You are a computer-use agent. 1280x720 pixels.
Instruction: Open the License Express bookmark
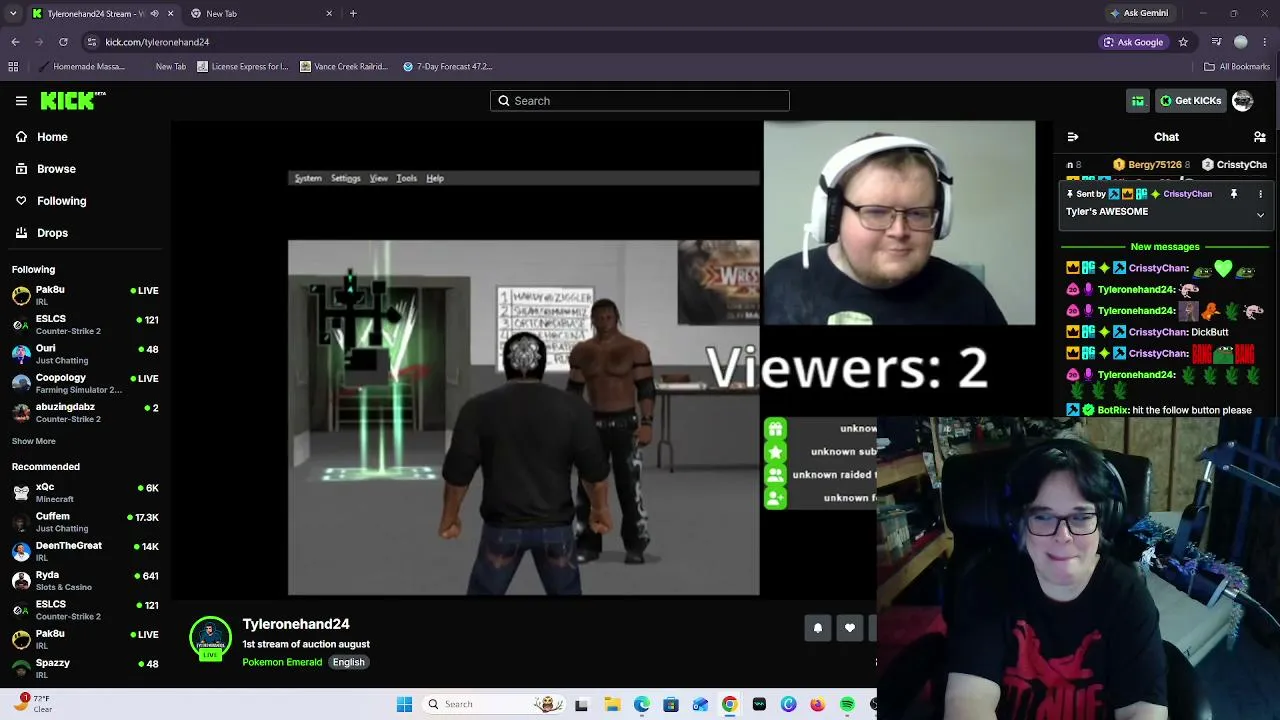[243, 67]
